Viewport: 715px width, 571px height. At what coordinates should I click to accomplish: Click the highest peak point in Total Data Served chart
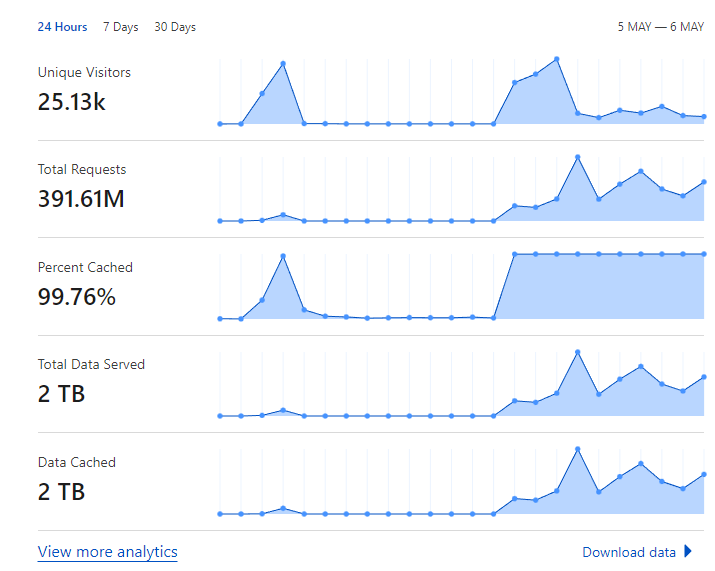click(x=578, y=352)
